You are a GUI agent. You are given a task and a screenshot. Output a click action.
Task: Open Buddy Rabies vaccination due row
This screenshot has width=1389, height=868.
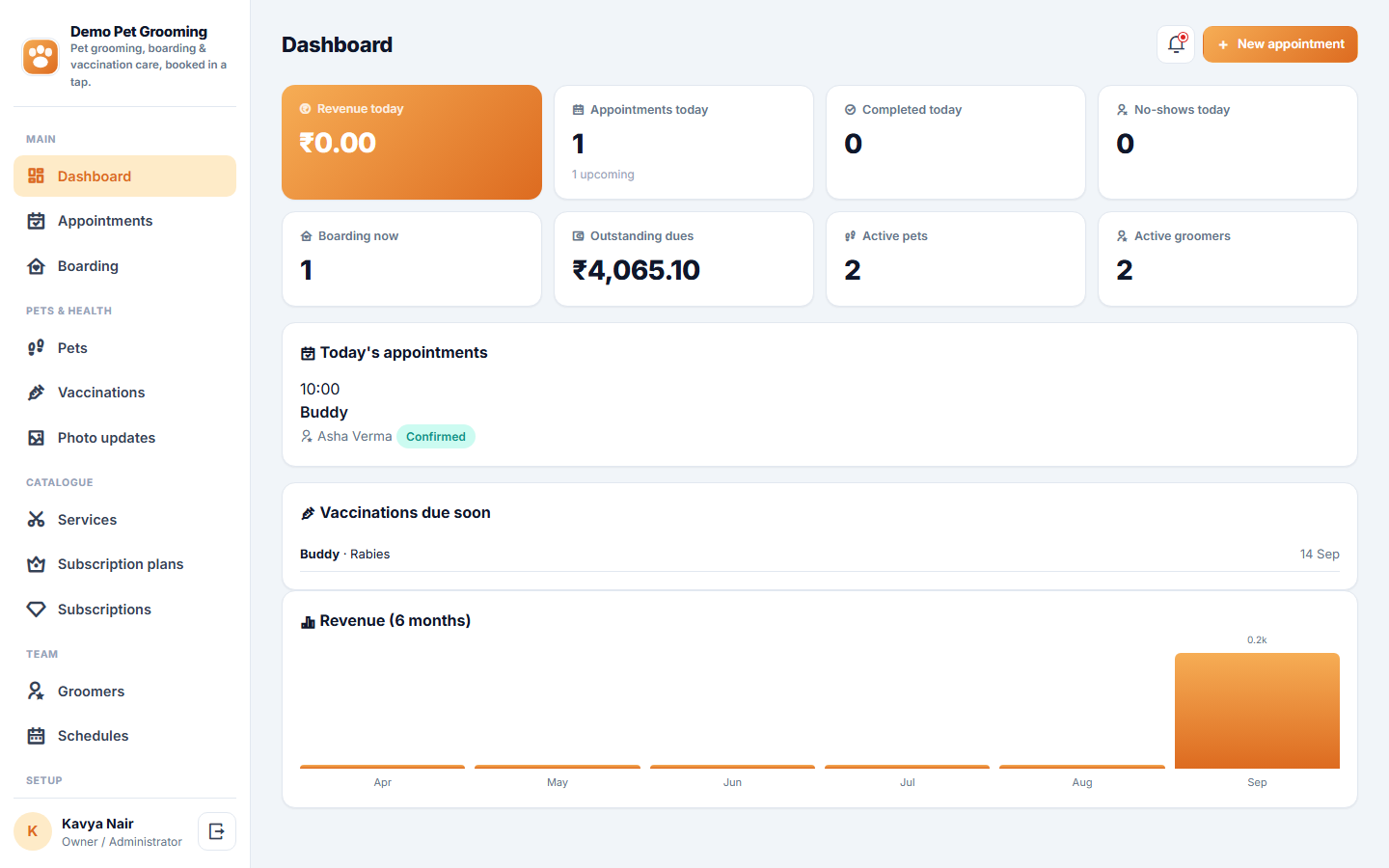[820, 555]
